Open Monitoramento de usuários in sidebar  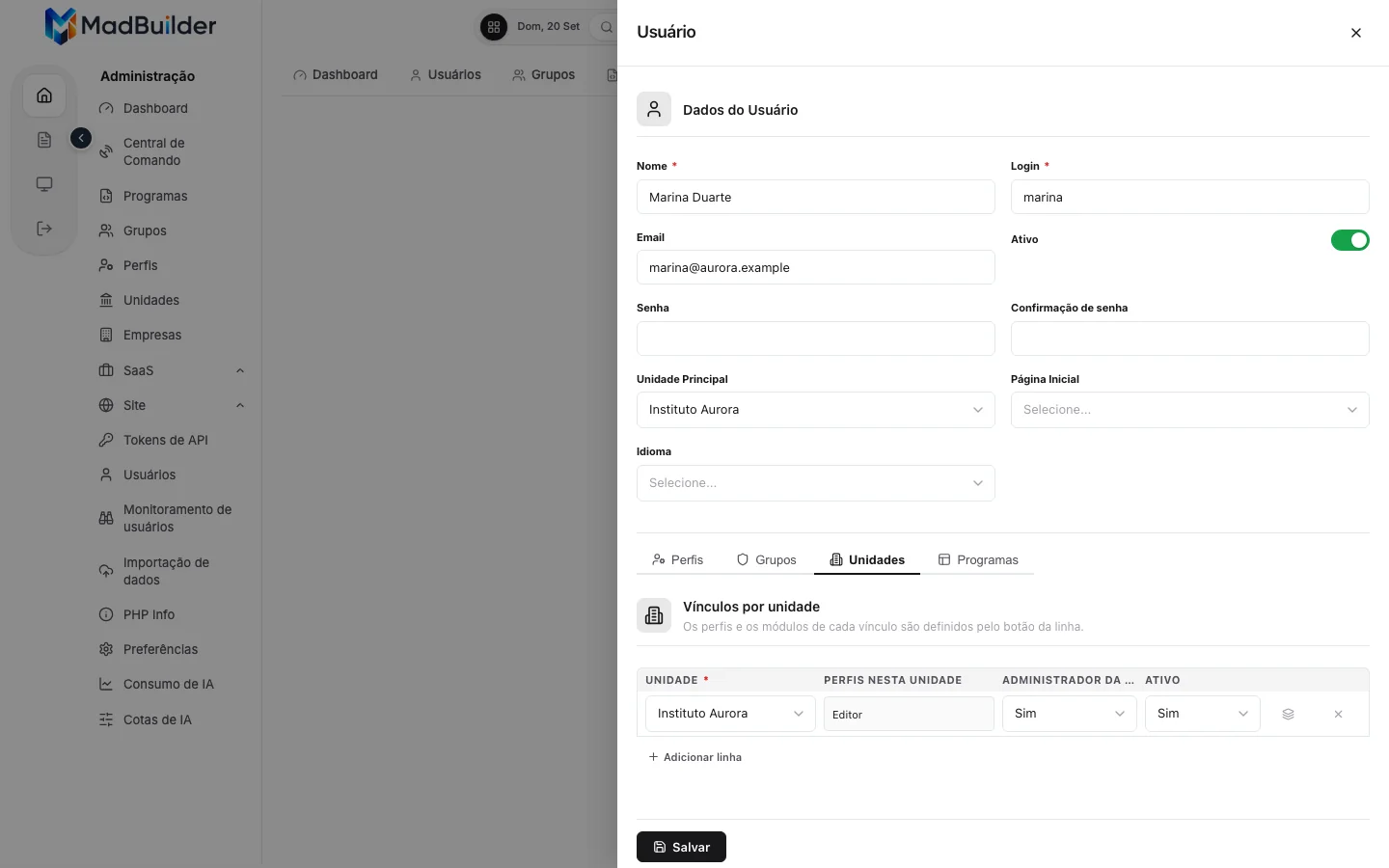(x=172, y=518)
